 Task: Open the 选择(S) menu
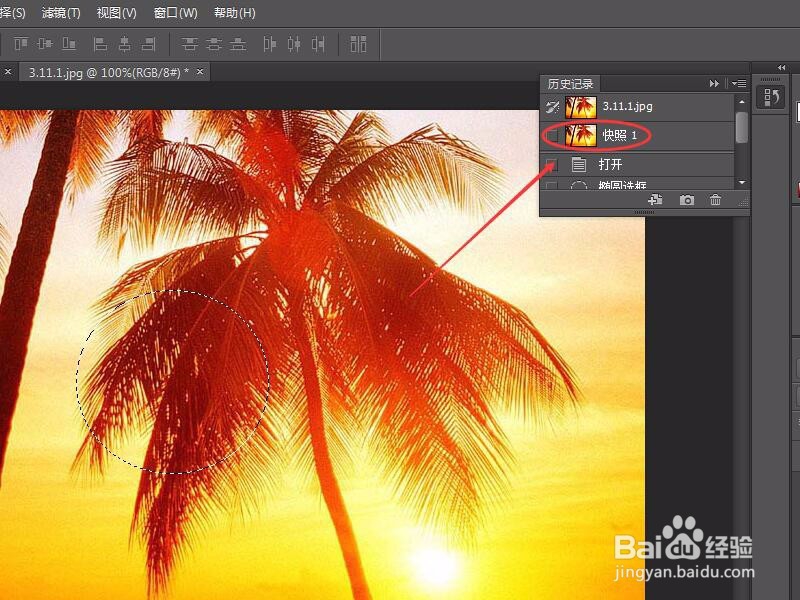pyautogui.click(x=13, y=13)
